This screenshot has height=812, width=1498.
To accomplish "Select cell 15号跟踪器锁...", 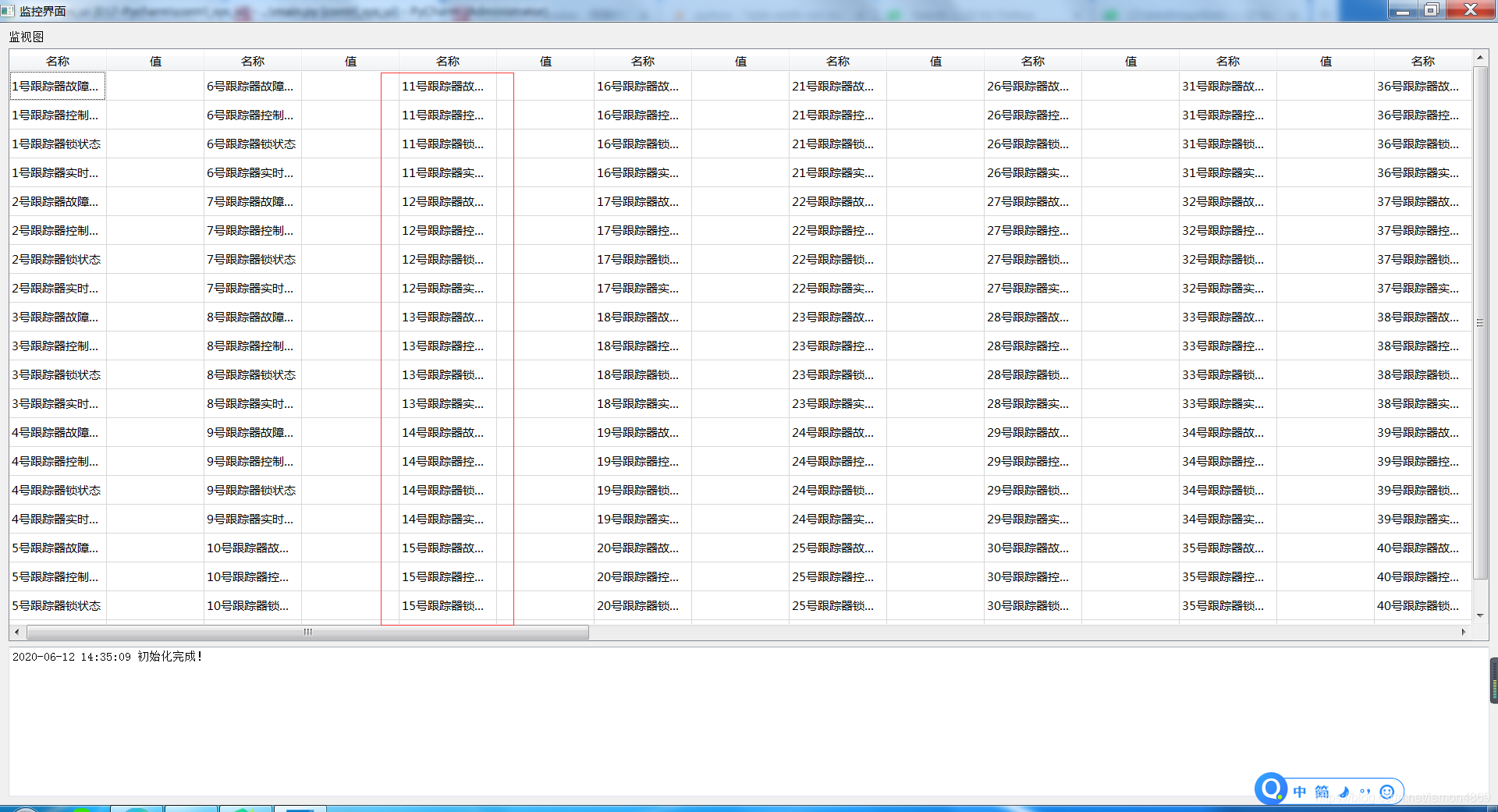I will pos(448,605).
